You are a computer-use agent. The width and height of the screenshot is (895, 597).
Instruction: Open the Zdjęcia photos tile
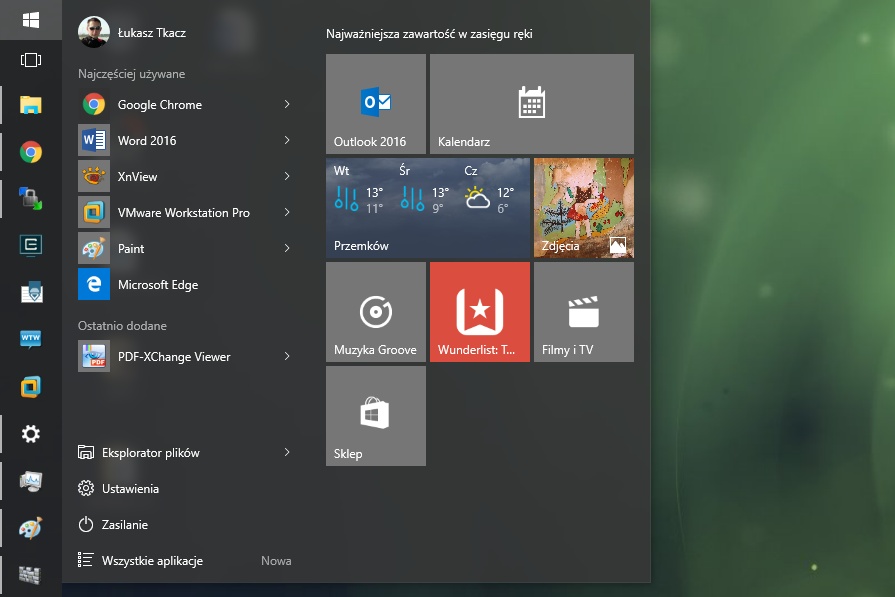583,208
